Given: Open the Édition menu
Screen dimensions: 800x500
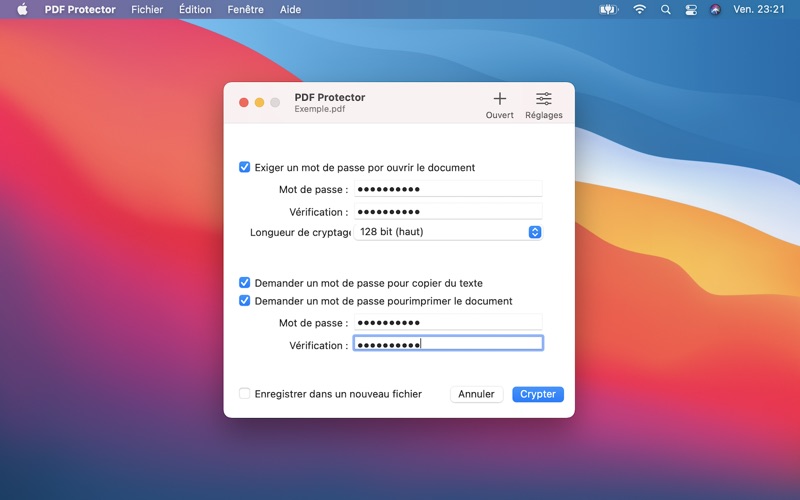Looking at the screenshot, I should (x=195, y=9).
